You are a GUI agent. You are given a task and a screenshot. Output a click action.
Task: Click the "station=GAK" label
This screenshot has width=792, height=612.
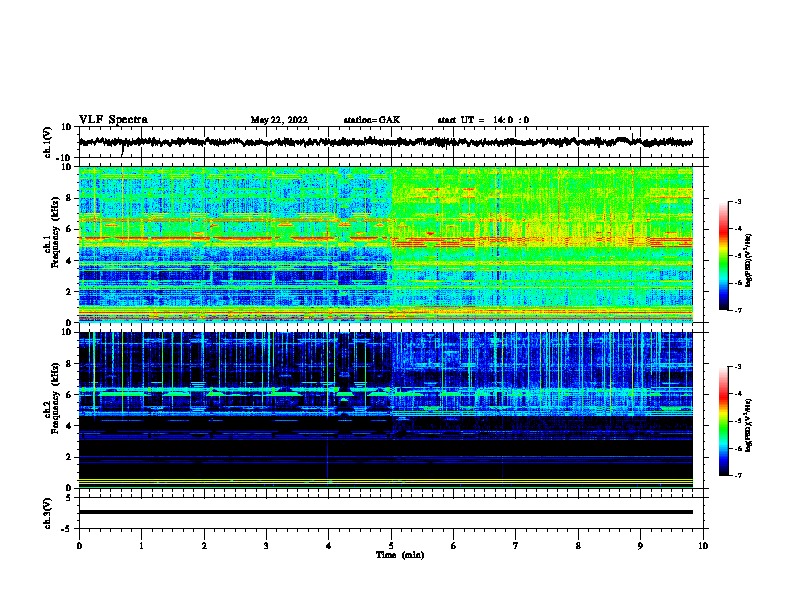[x=372, y=120]
